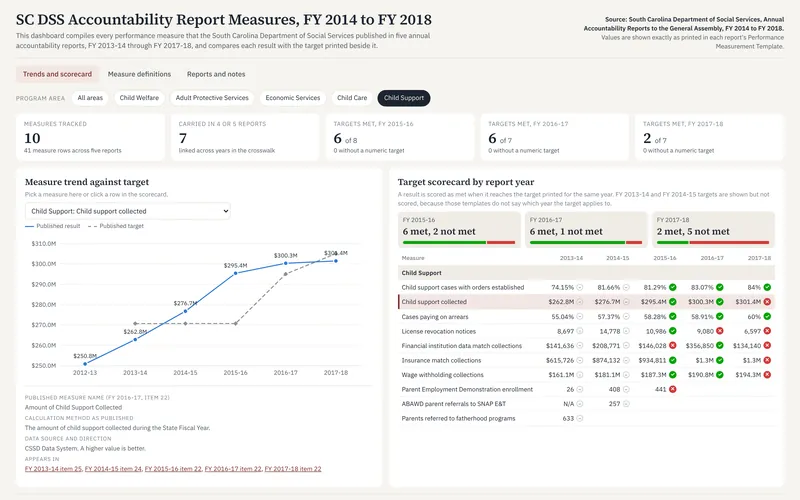Click red X beside $194.3M wage withholding

pyautogui.click(x=767, y=374)
